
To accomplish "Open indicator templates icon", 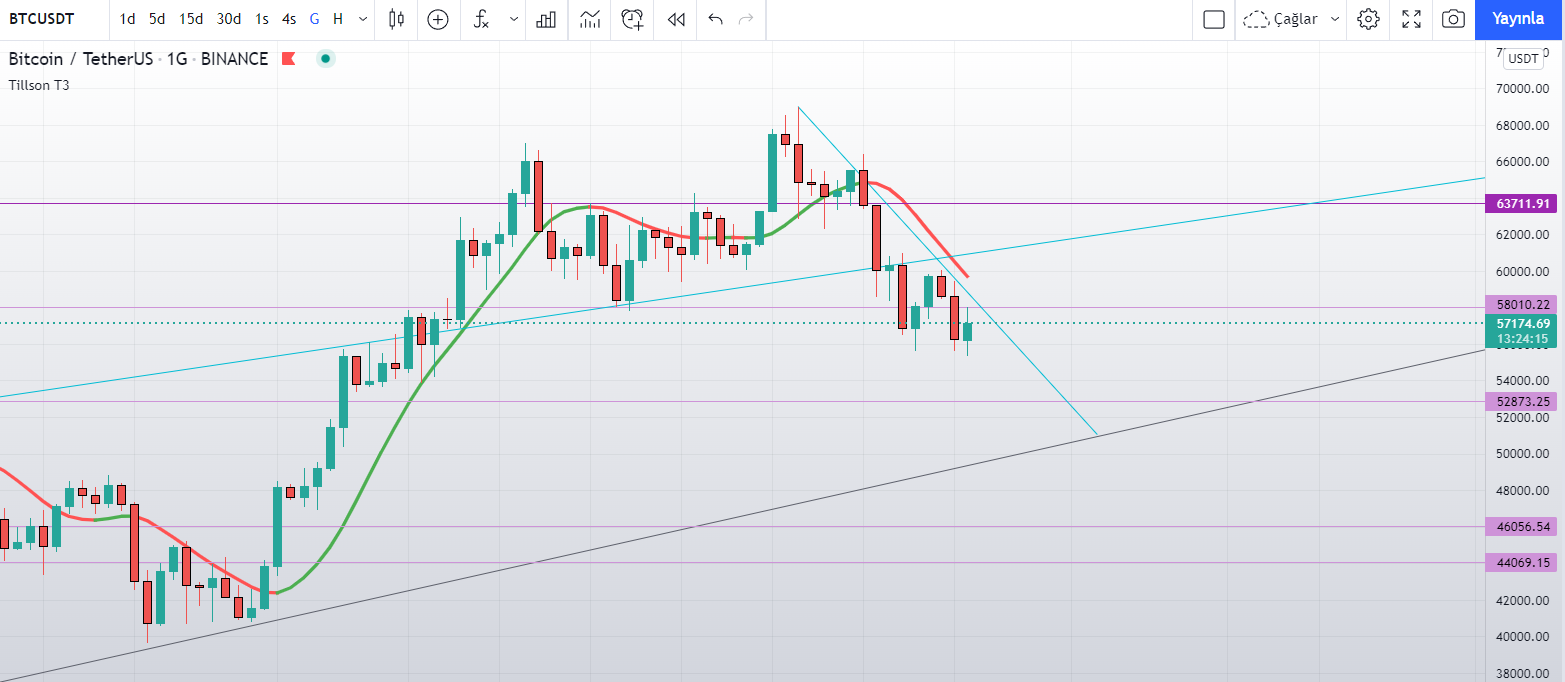I will click(x=590, y=19).
